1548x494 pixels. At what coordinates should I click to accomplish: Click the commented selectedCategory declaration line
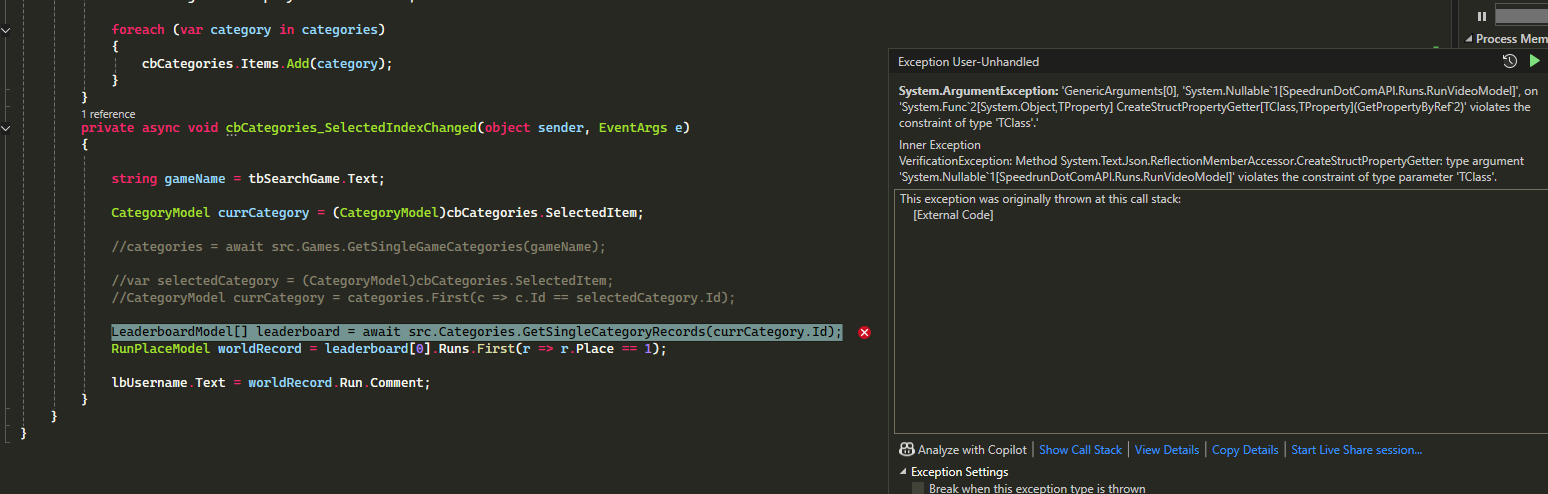click(x=362, y=280)
